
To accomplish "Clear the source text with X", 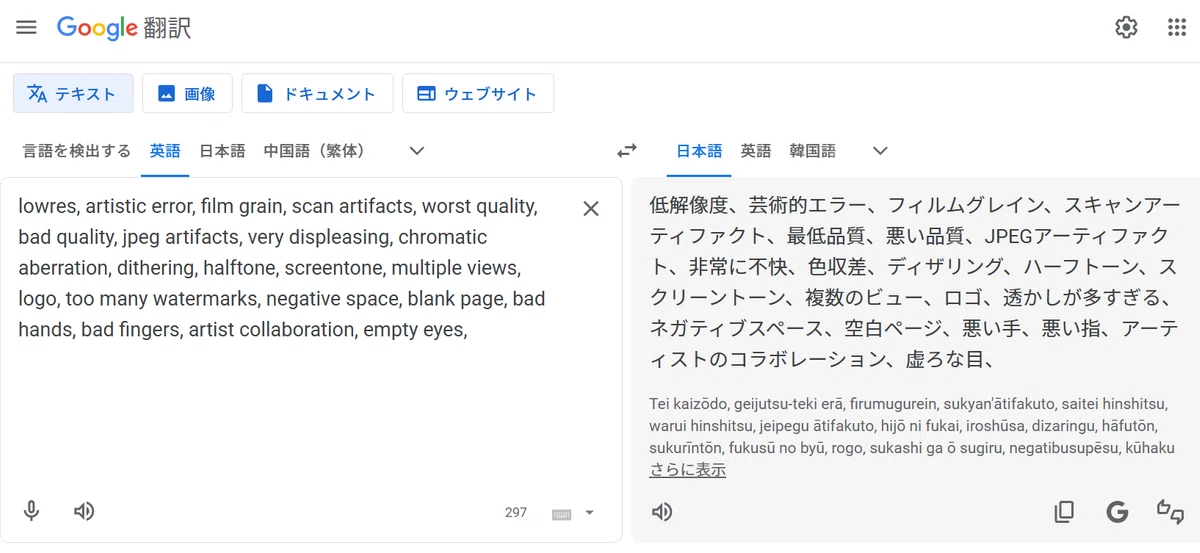I will [x=591, y=208].
